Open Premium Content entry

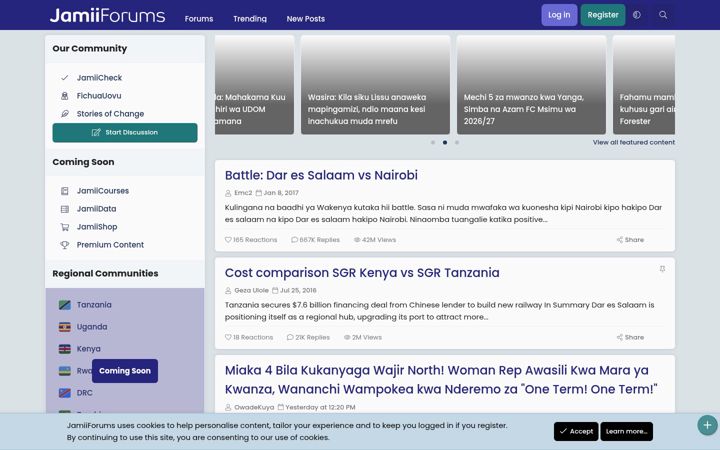(110, 245)
